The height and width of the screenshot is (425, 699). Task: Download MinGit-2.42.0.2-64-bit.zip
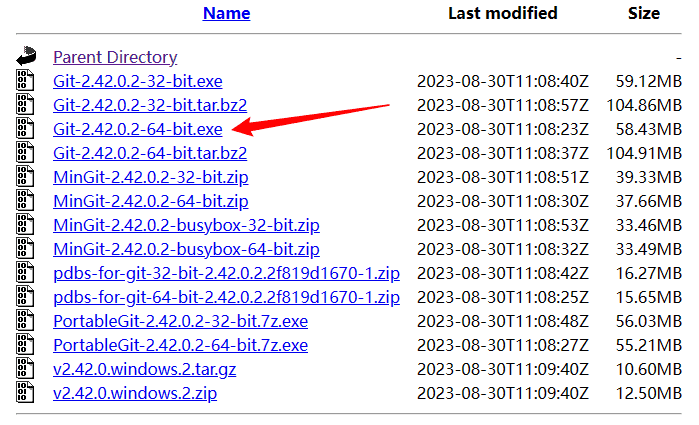(x=151, y=201)
